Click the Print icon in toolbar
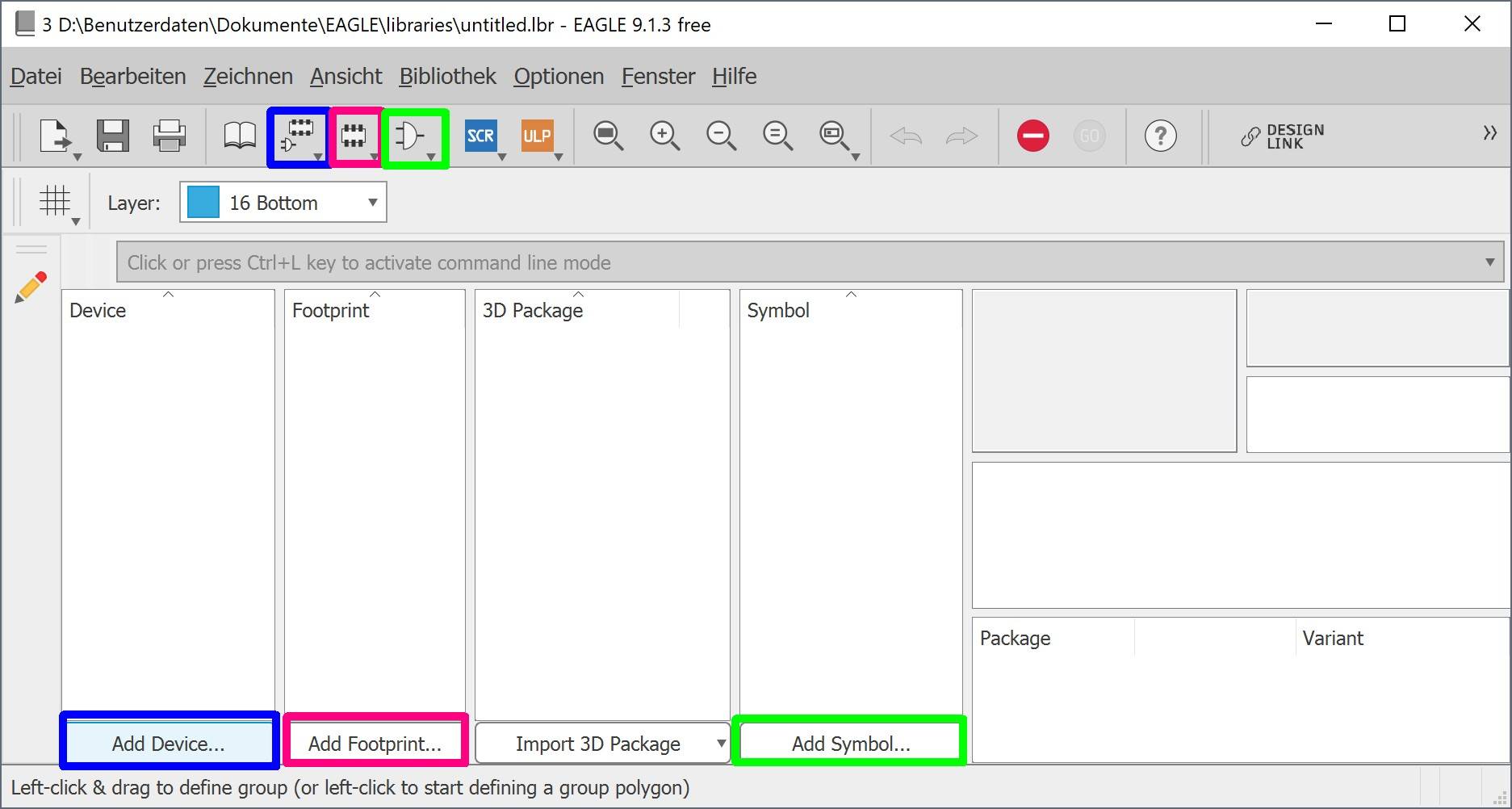The height and width of the screenshot is (809, 1512). (170, 136)
